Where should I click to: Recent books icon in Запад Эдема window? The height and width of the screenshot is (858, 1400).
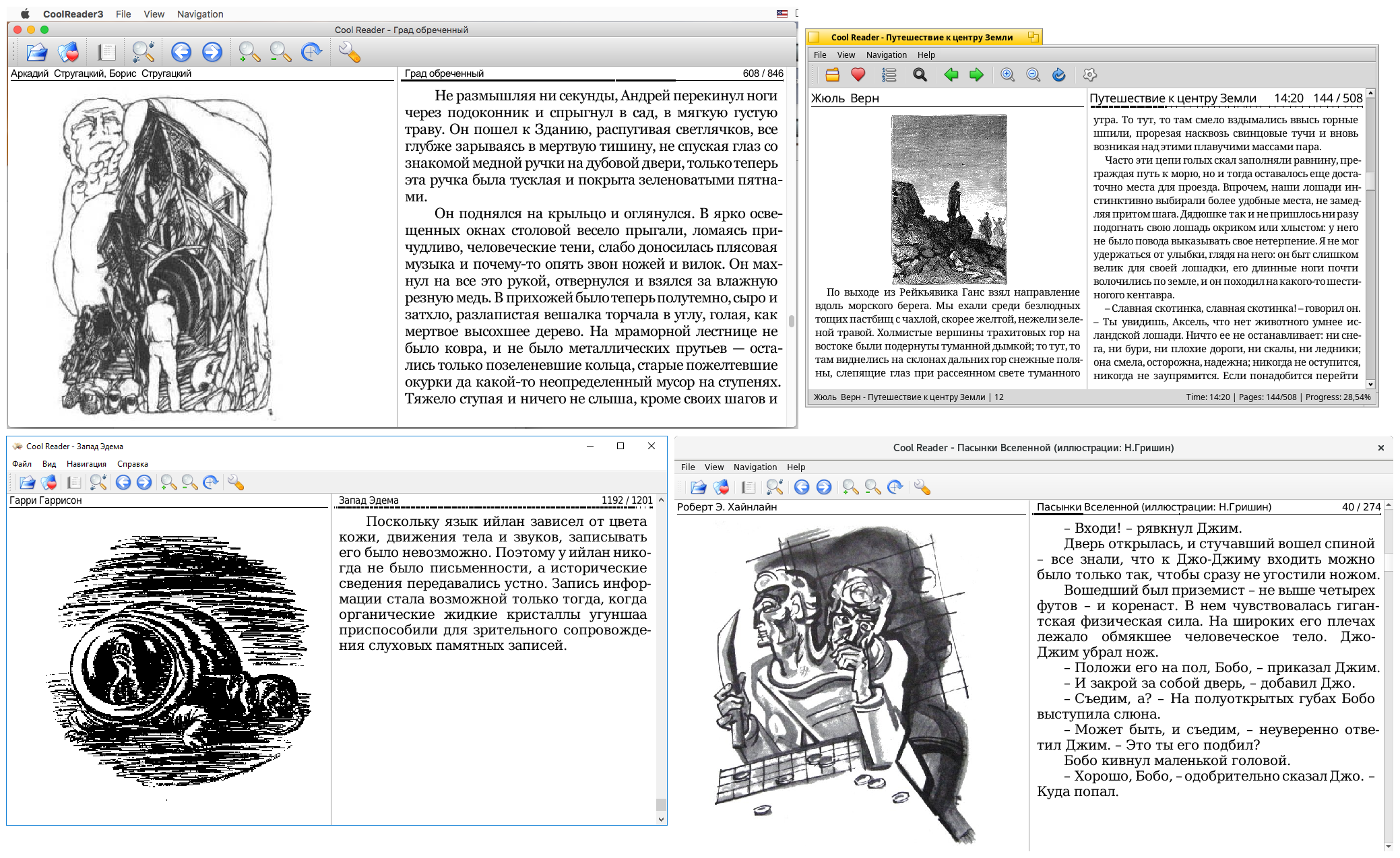[x=49, y=482]
